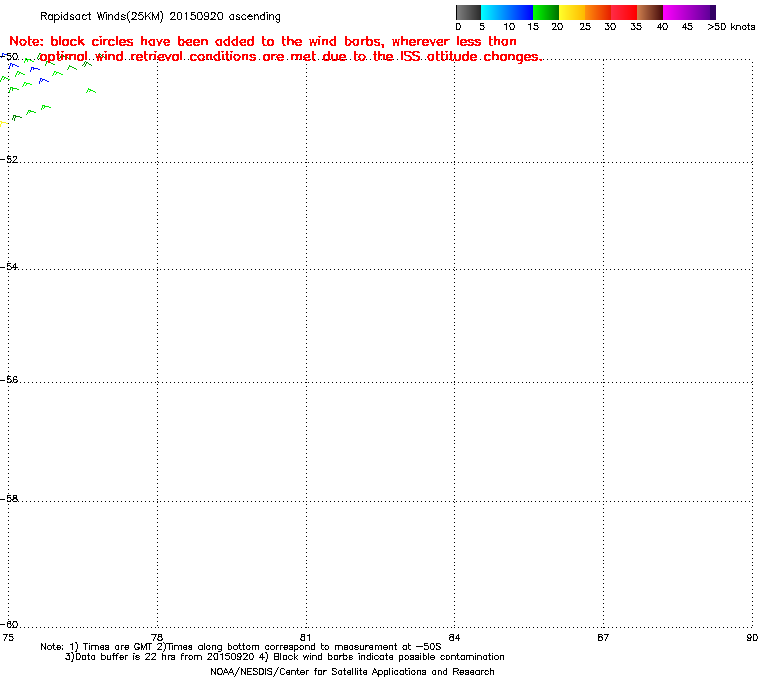Pick the brown 35-40 knots color segment
The image size is (760, 688).
pyautogui.click(x=650, y=12)
